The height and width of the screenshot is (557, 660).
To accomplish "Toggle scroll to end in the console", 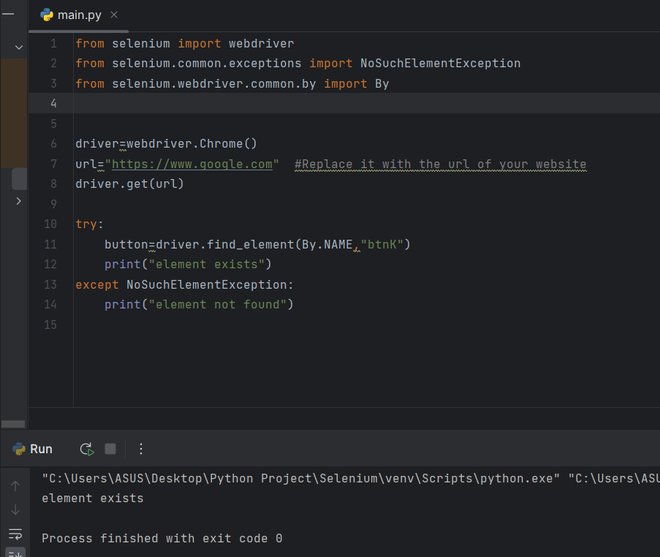I will coord(15,553).
